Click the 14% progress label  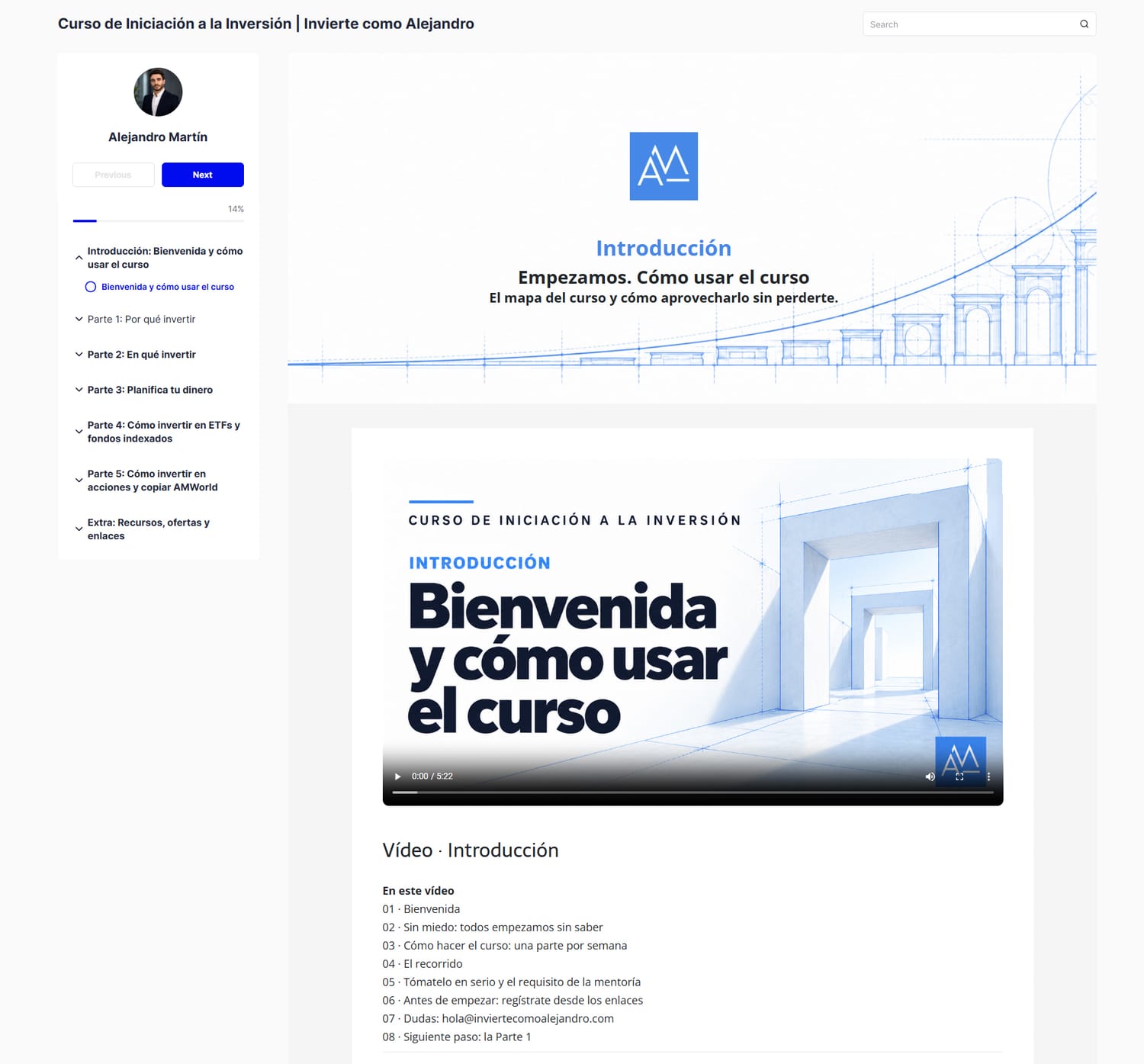coord(236,209)
